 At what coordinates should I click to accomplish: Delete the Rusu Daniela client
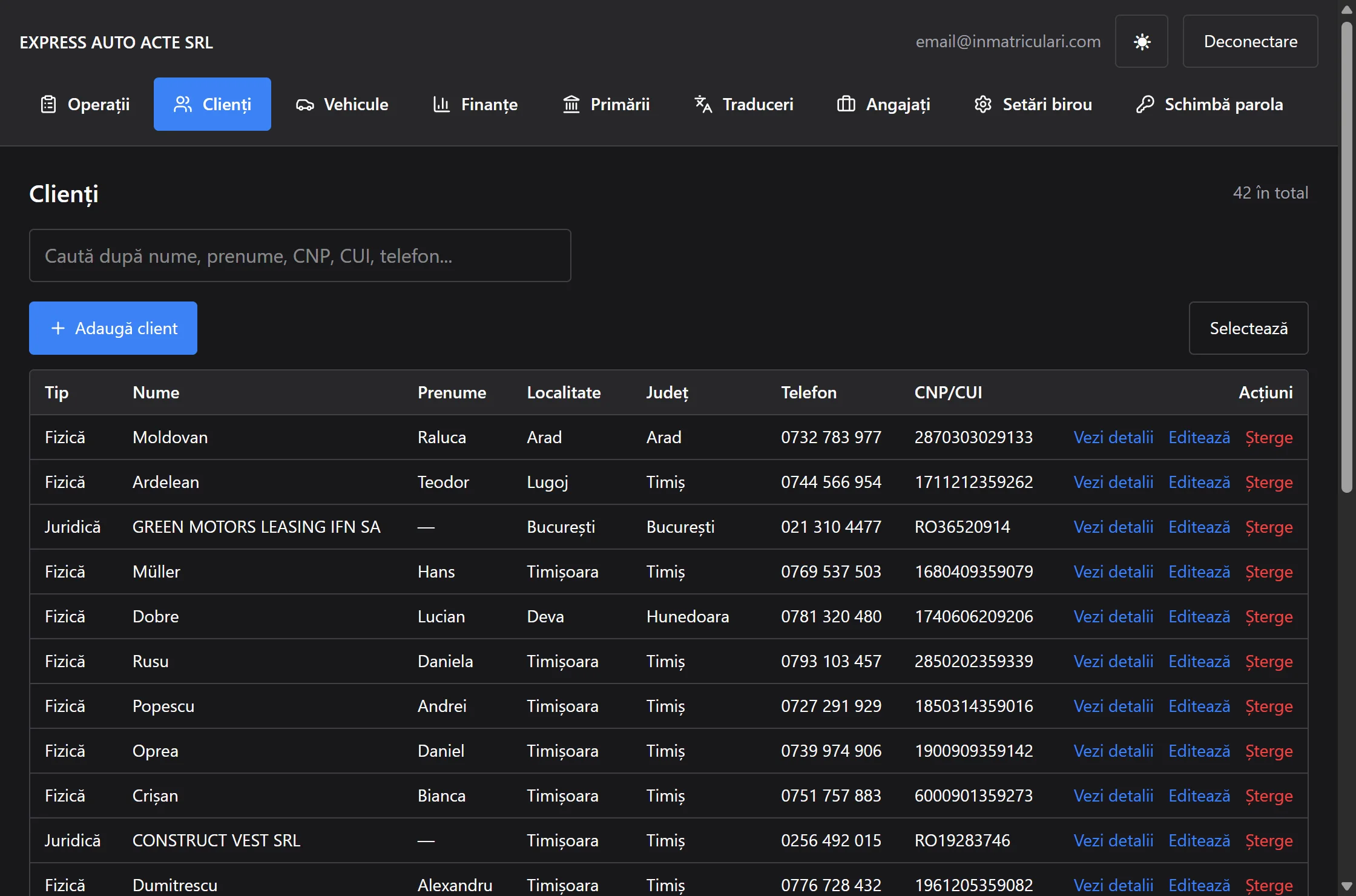[1269, 661]
